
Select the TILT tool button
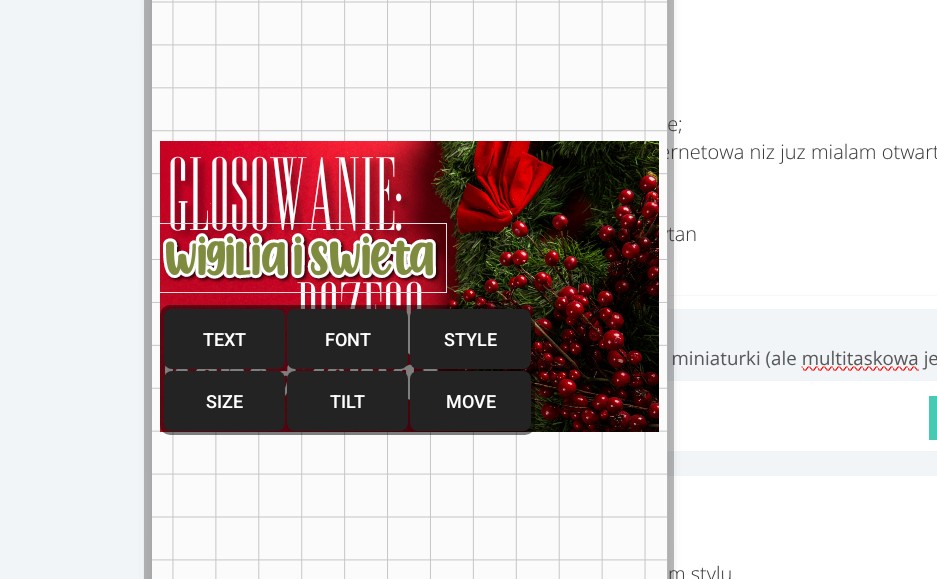[347, 402]
